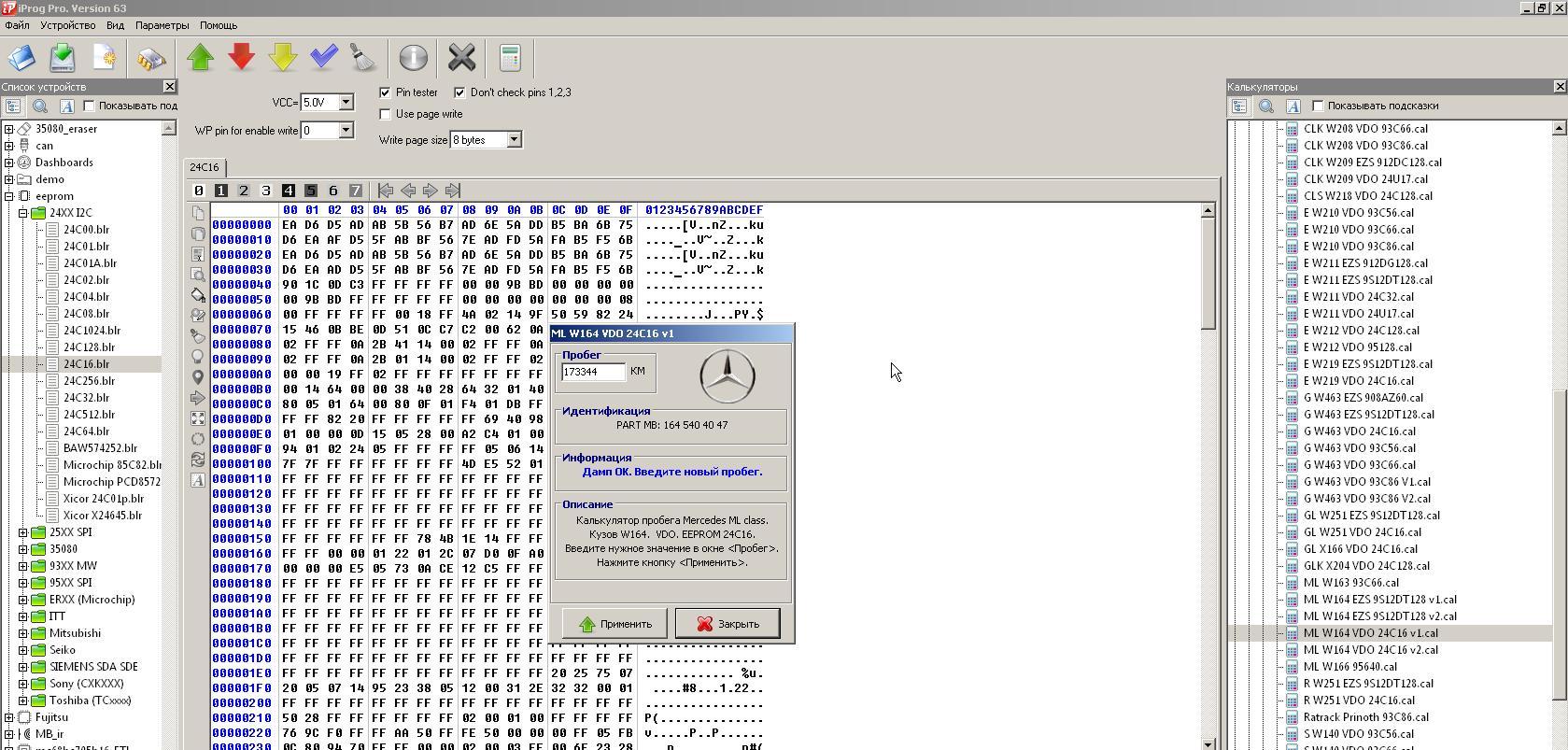Image resolution: width=1568 pixels, height=750 pixels.
Task: Click tree view icon in Калькуляторы panel
Action: (x=1239, y=106)
